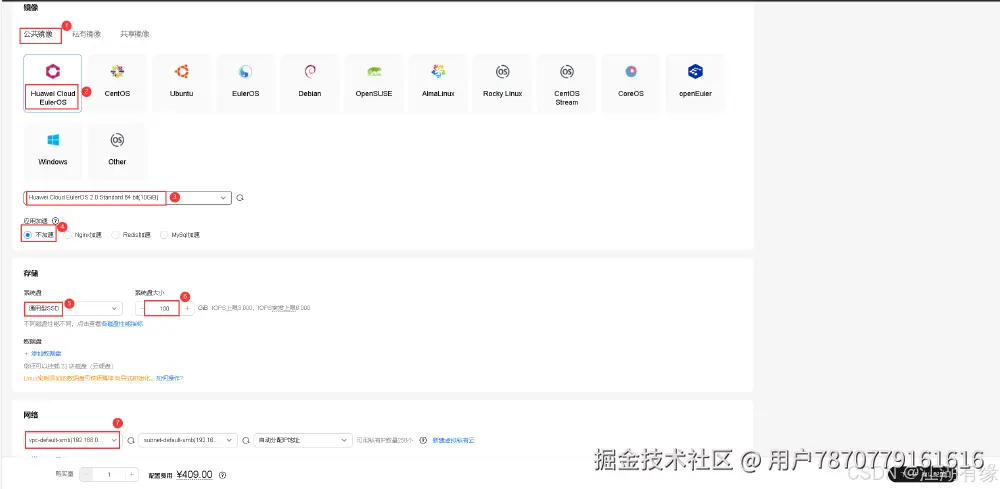
Task: Refresh the subnet list next to subnet-default-smb
Action: 246,441
